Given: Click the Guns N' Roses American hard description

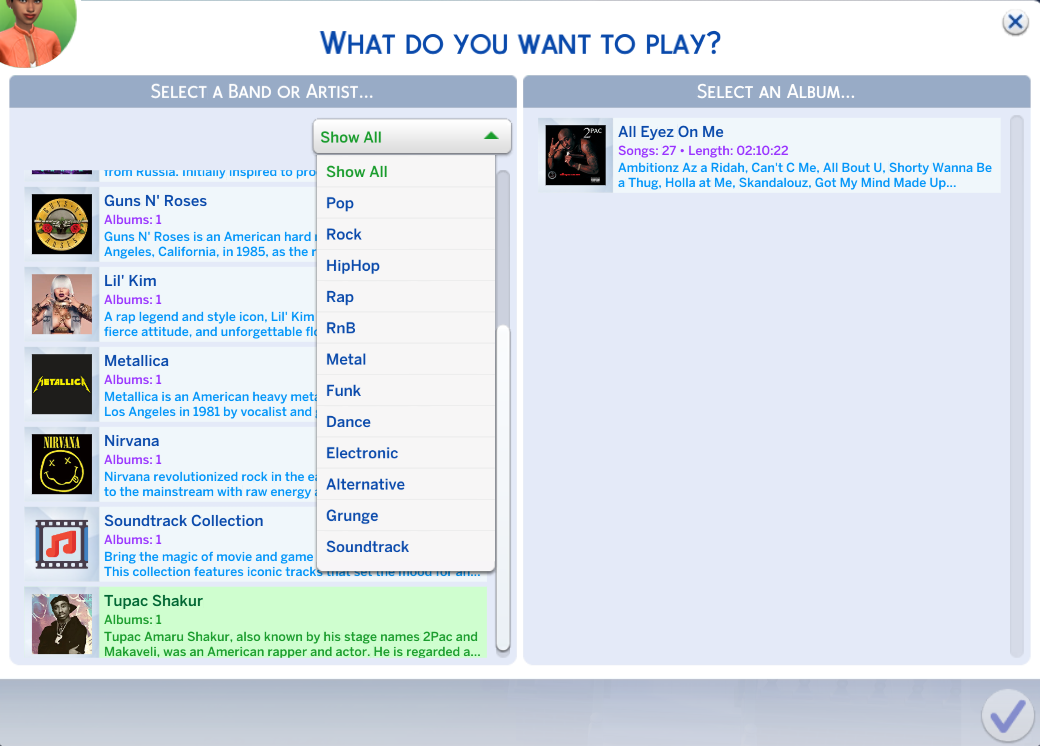Looking at the screenshot, I should [x=211, y=244].
